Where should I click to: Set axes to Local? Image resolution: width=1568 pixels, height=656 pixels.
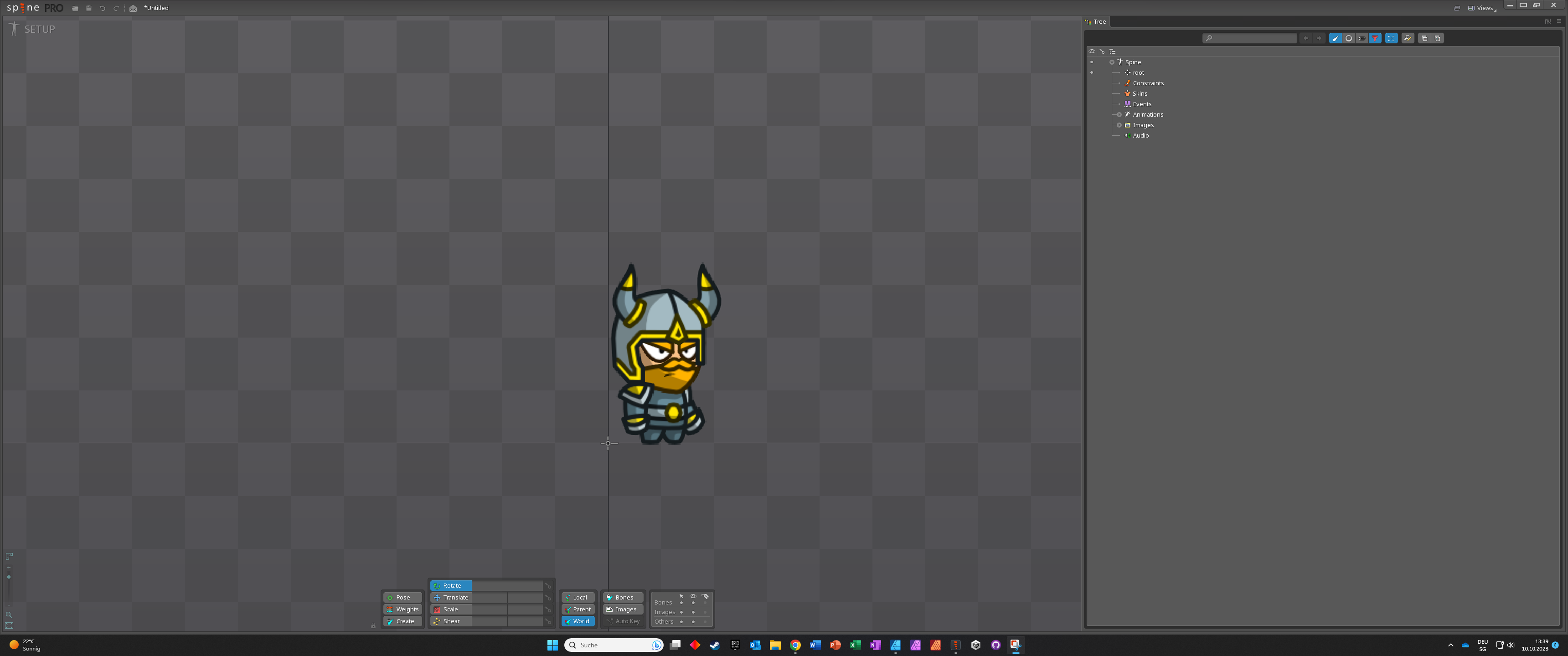pyautogui.click(x=578, y=598)
